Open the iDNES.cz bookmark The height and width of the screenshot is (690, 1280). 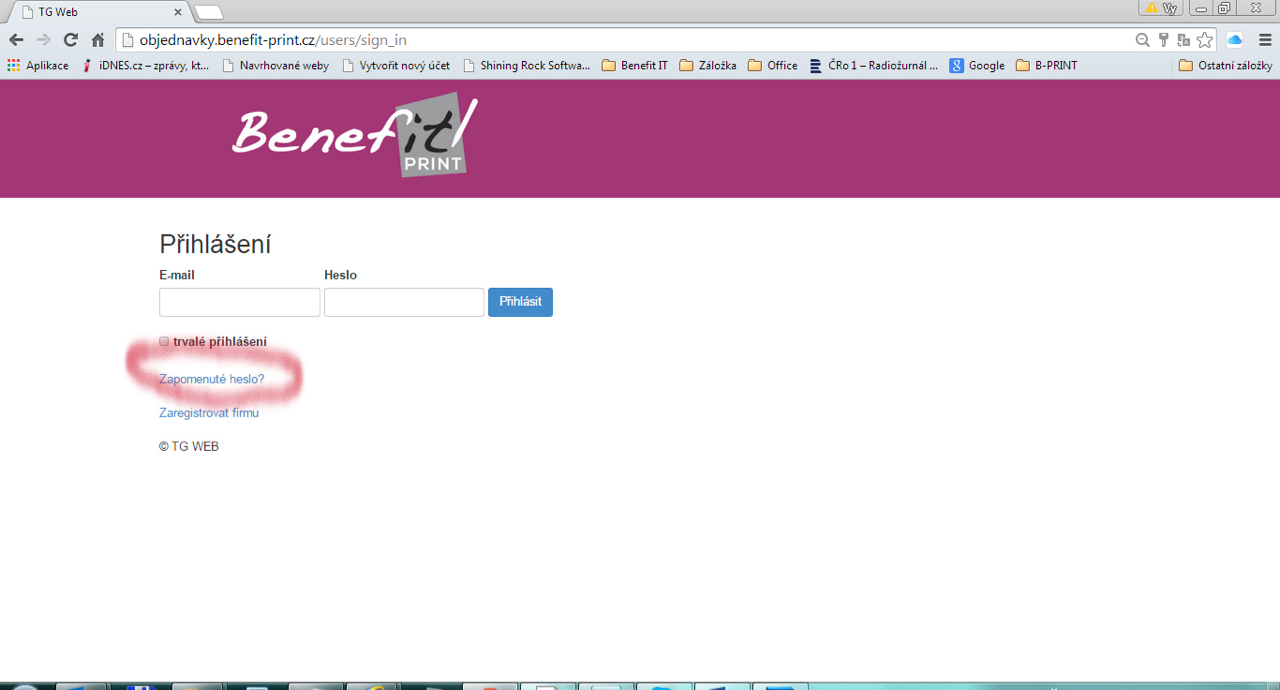(x=145, y=65)
